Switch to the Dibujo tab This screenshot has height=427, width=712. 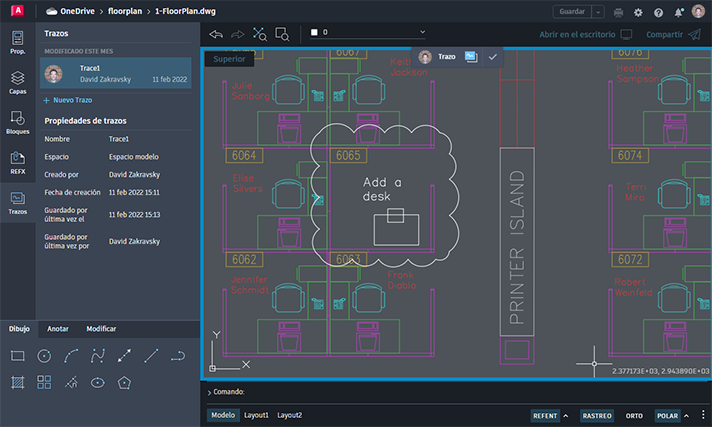coord(19,329)
